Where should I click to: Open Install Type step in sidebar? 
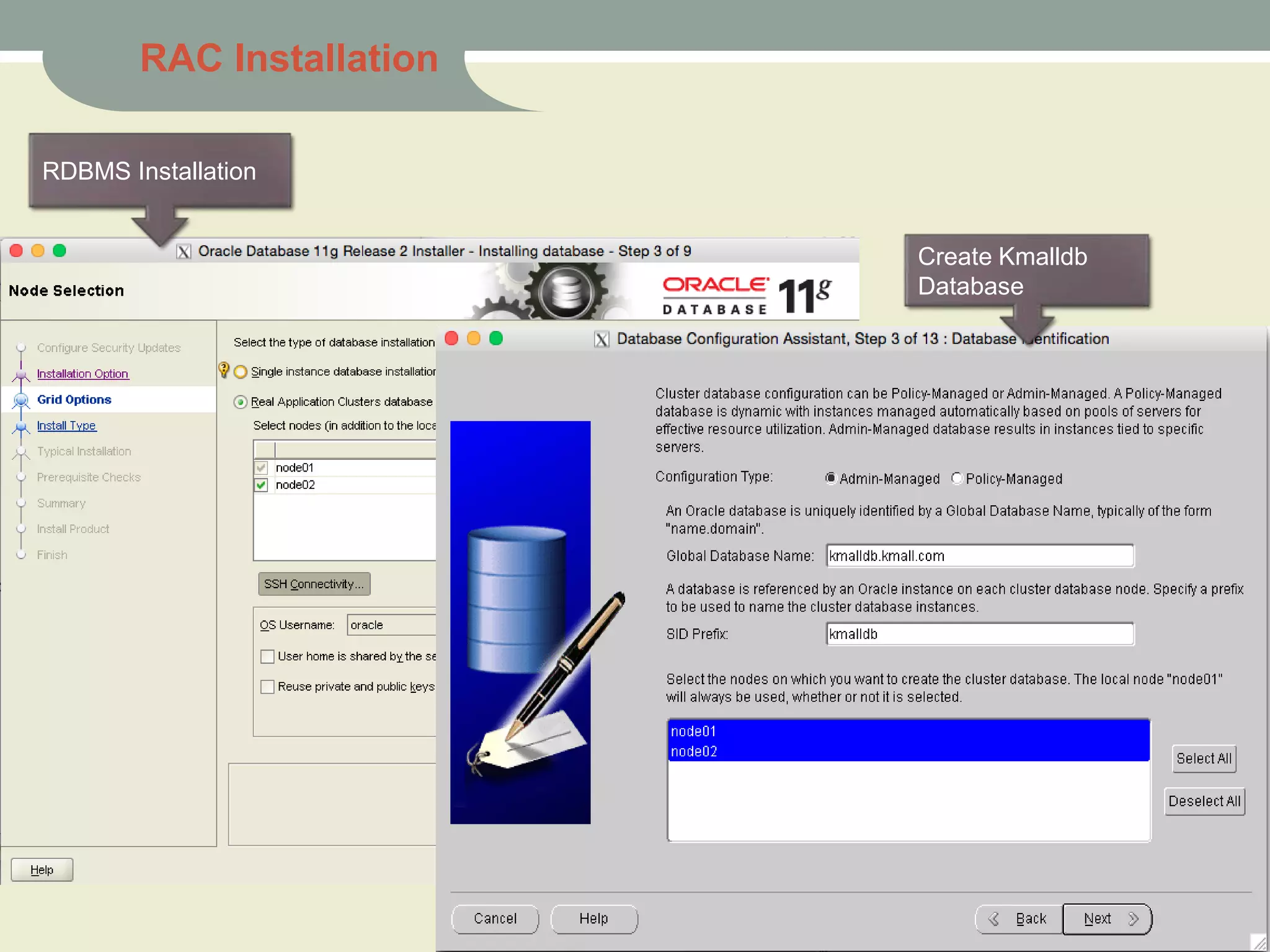pyautogui.click(x=66, y=426)
